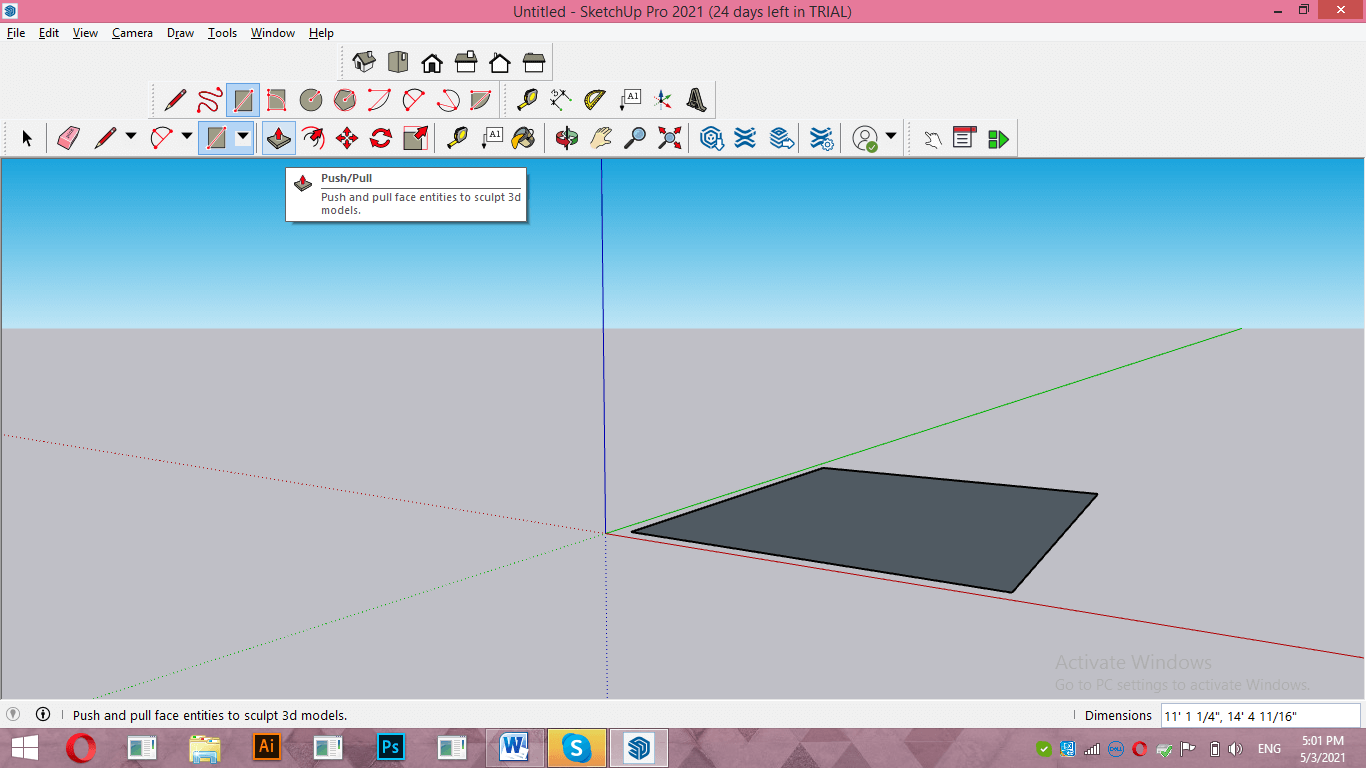This screenshot has height=768, width=1366.
Task: Switch to Skype in the taskbar
Action: (576, 747)
